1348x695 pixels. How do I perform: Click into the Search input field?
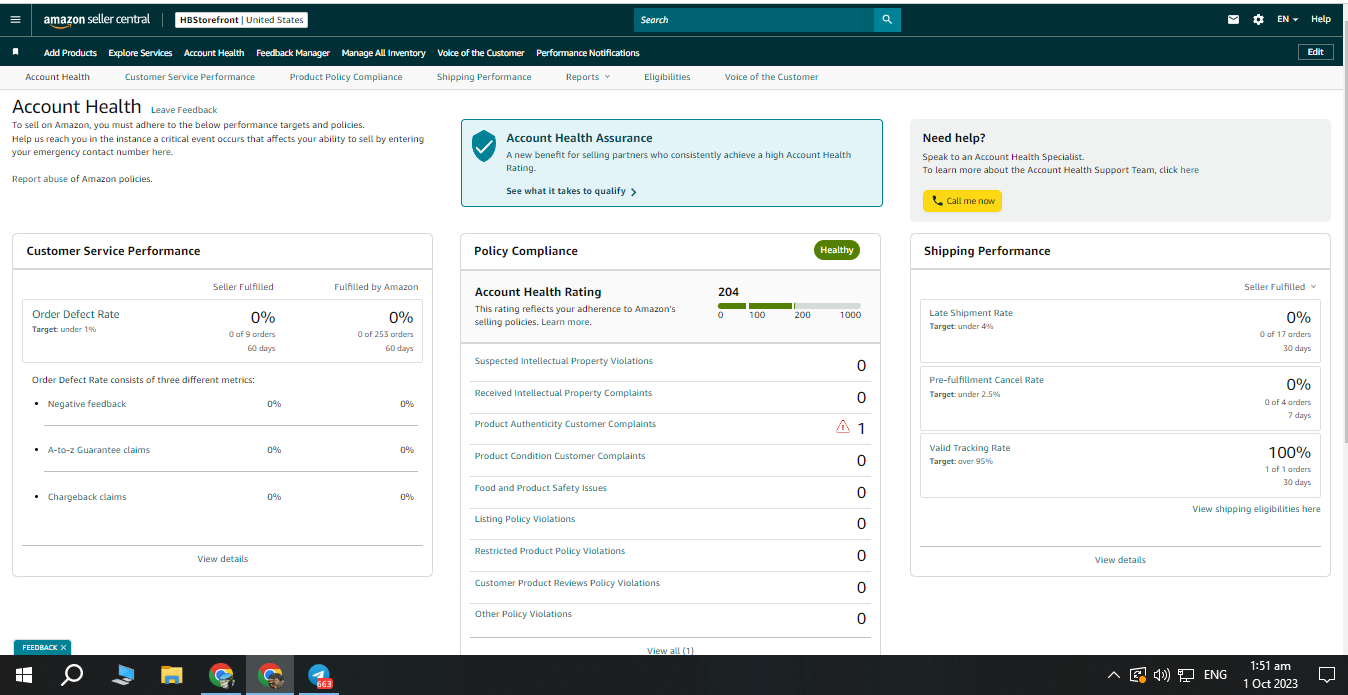click(754, 19)
